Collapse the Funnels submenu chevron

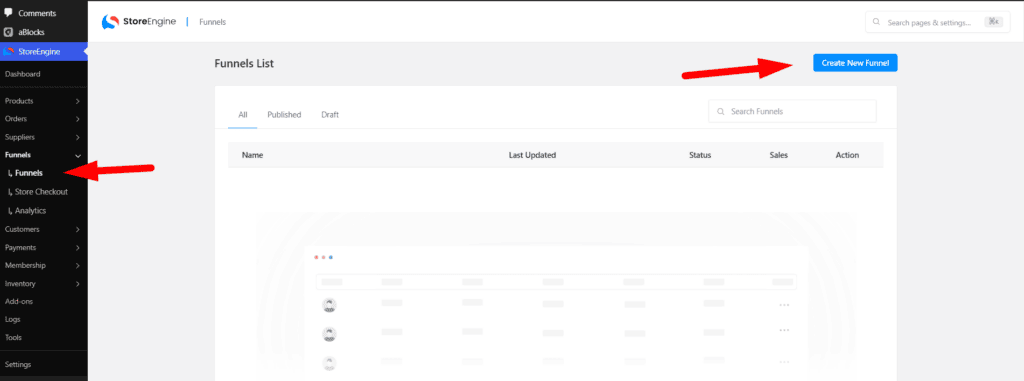tap(78, 156)
